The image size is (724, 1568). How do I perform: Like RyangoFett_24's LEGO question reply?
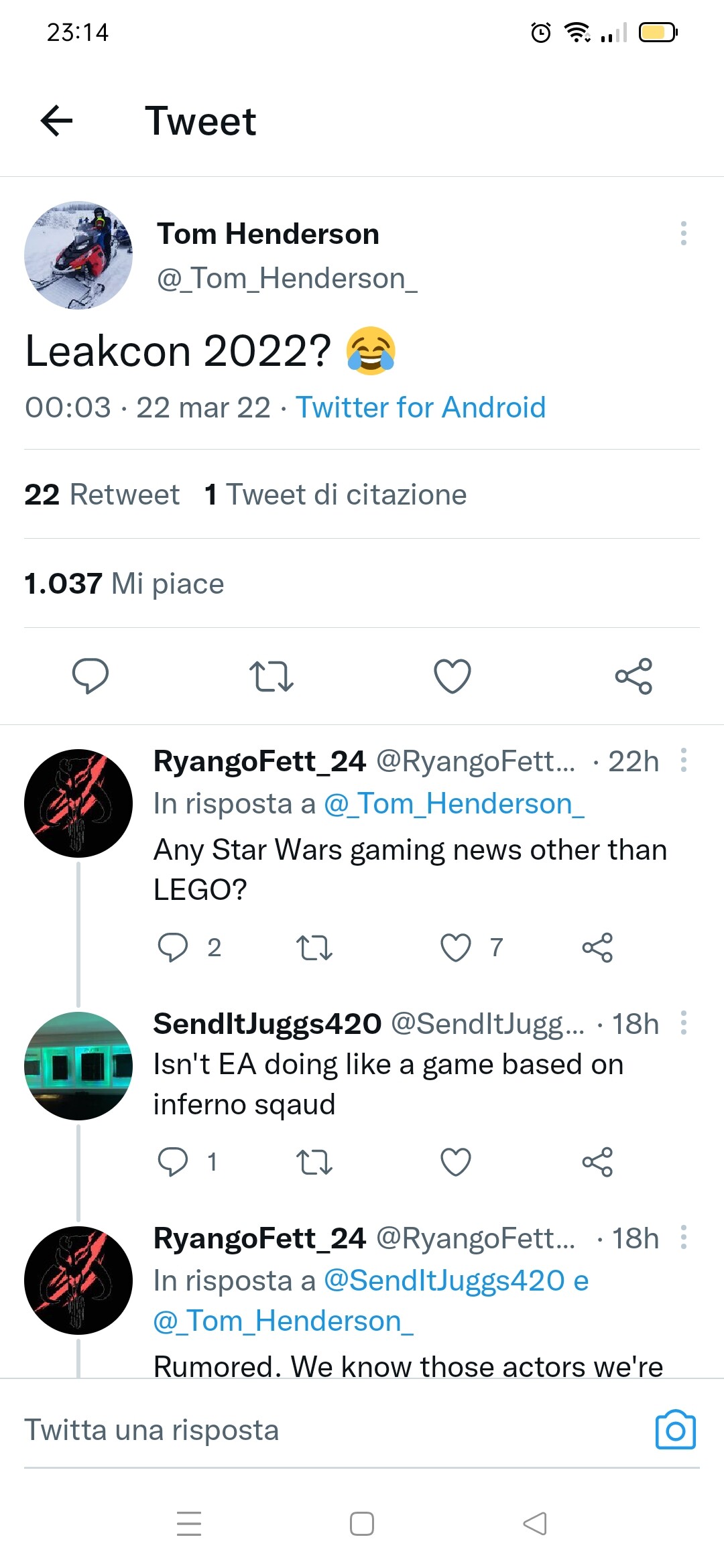(456, 948)
